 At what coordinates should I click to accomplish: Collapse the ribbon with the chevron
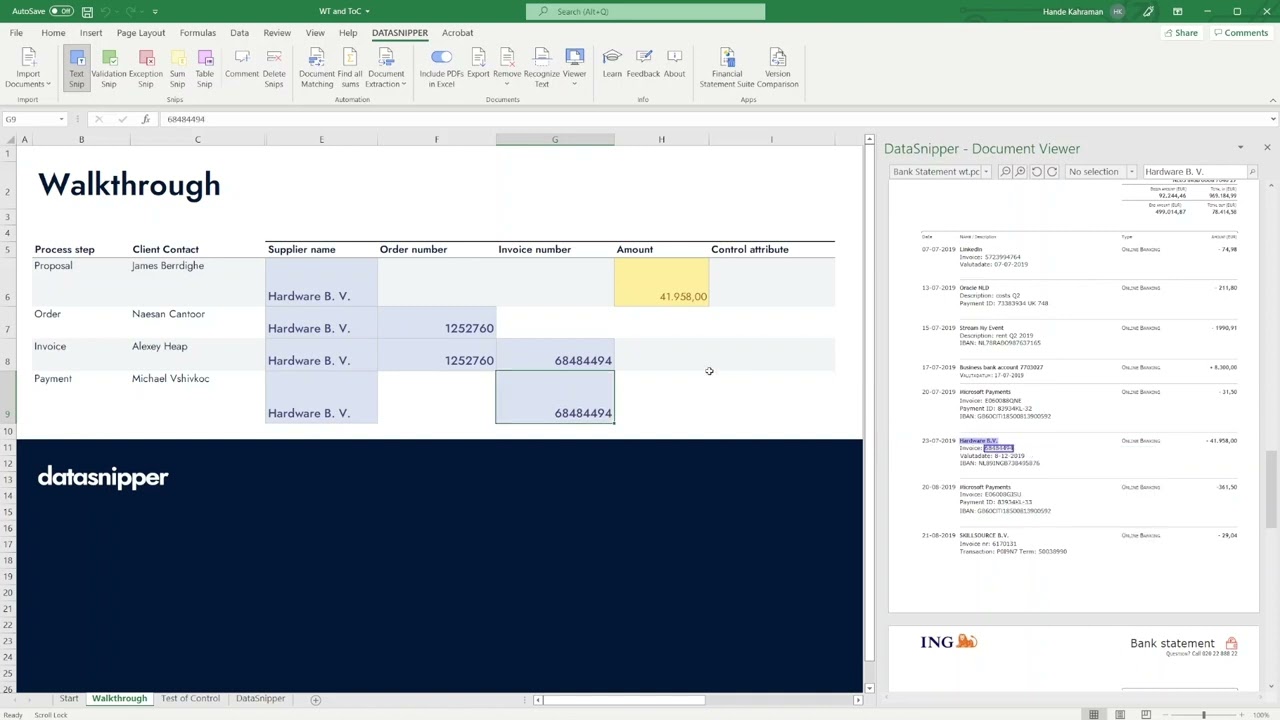(x=1272, y=100)
